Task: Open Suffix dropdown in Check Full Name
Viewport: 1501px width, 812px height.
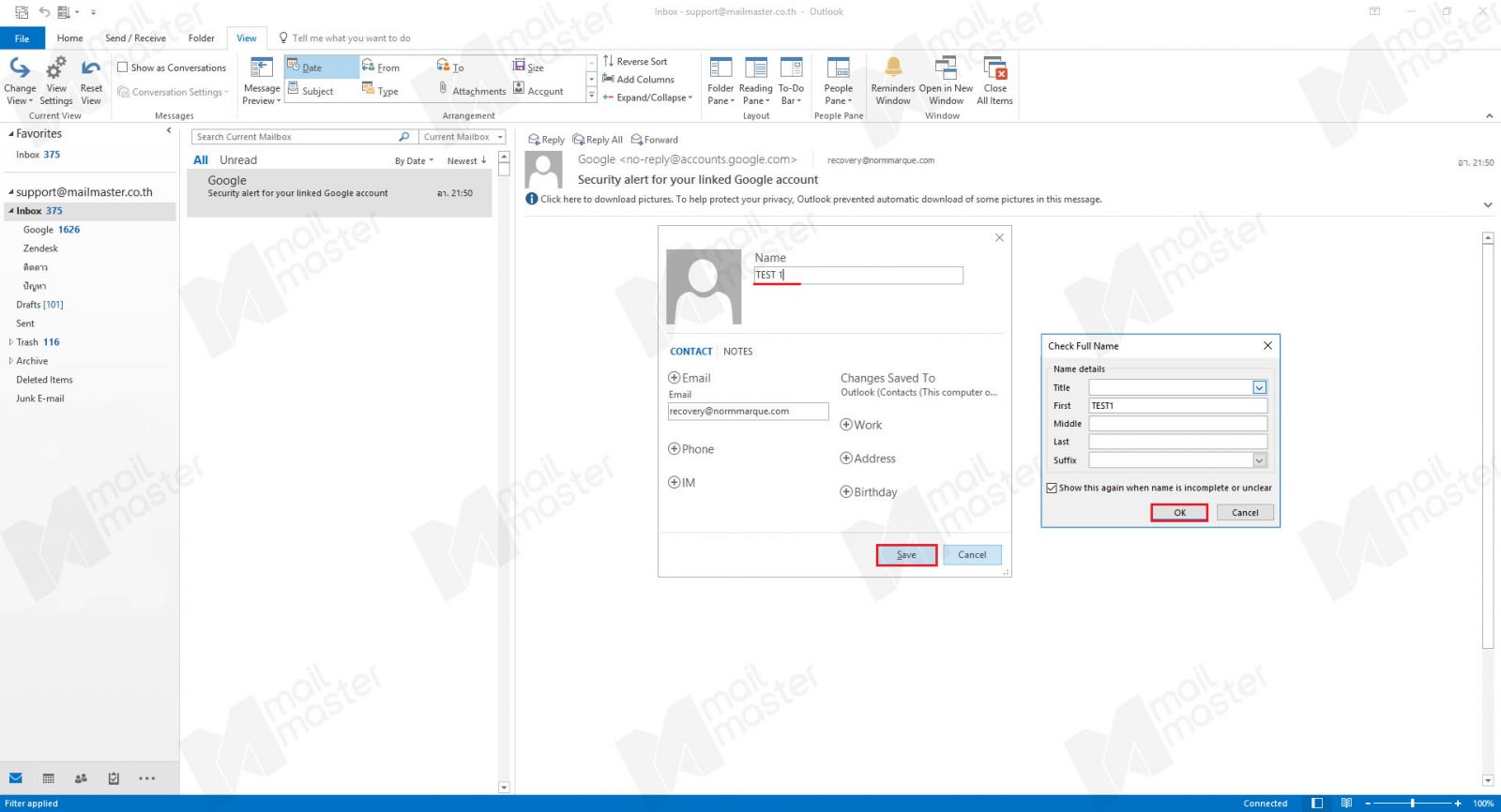Action: coord(1260,460)
